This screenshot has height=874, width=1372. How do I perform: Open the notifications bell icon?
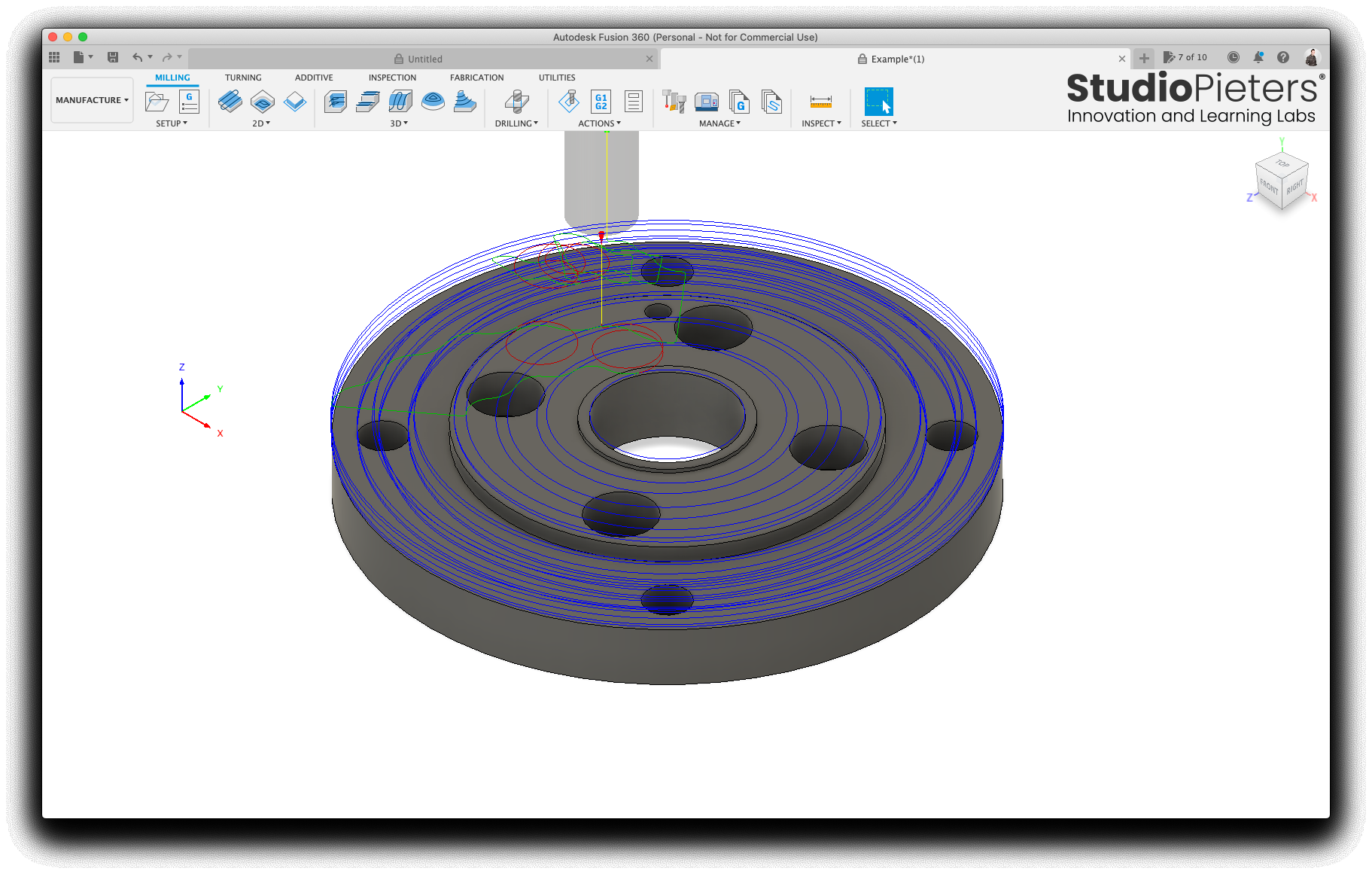[x=1258, y=57]
